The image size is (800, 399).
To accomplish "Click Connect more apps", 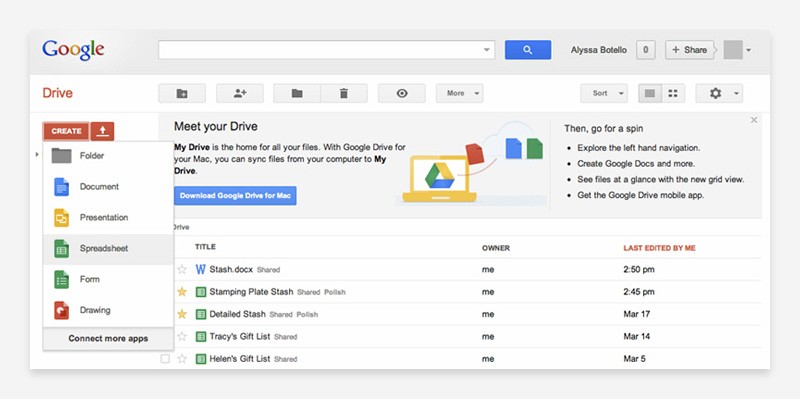I will point(108,338).
